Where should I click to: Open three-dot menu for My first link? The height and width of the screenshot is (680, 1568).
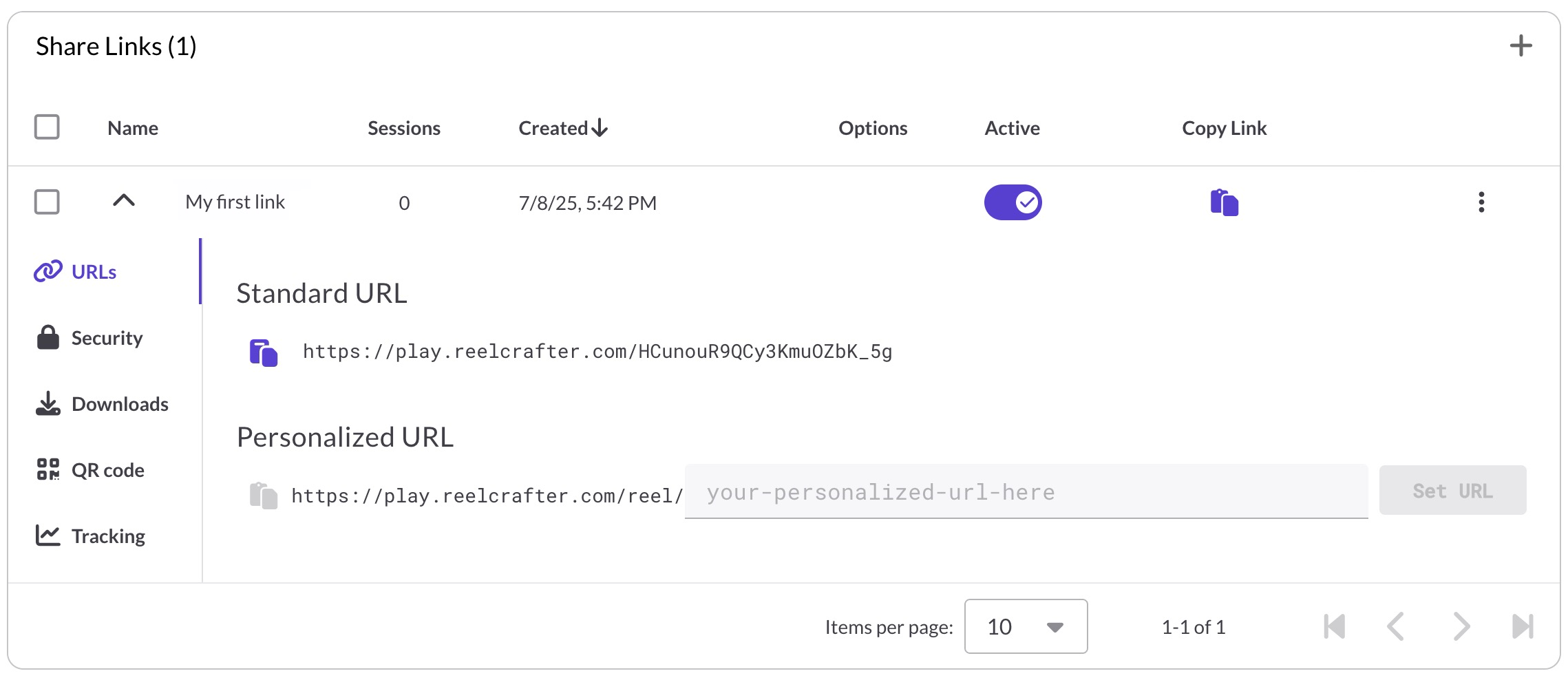click(x=1481, y=202)
